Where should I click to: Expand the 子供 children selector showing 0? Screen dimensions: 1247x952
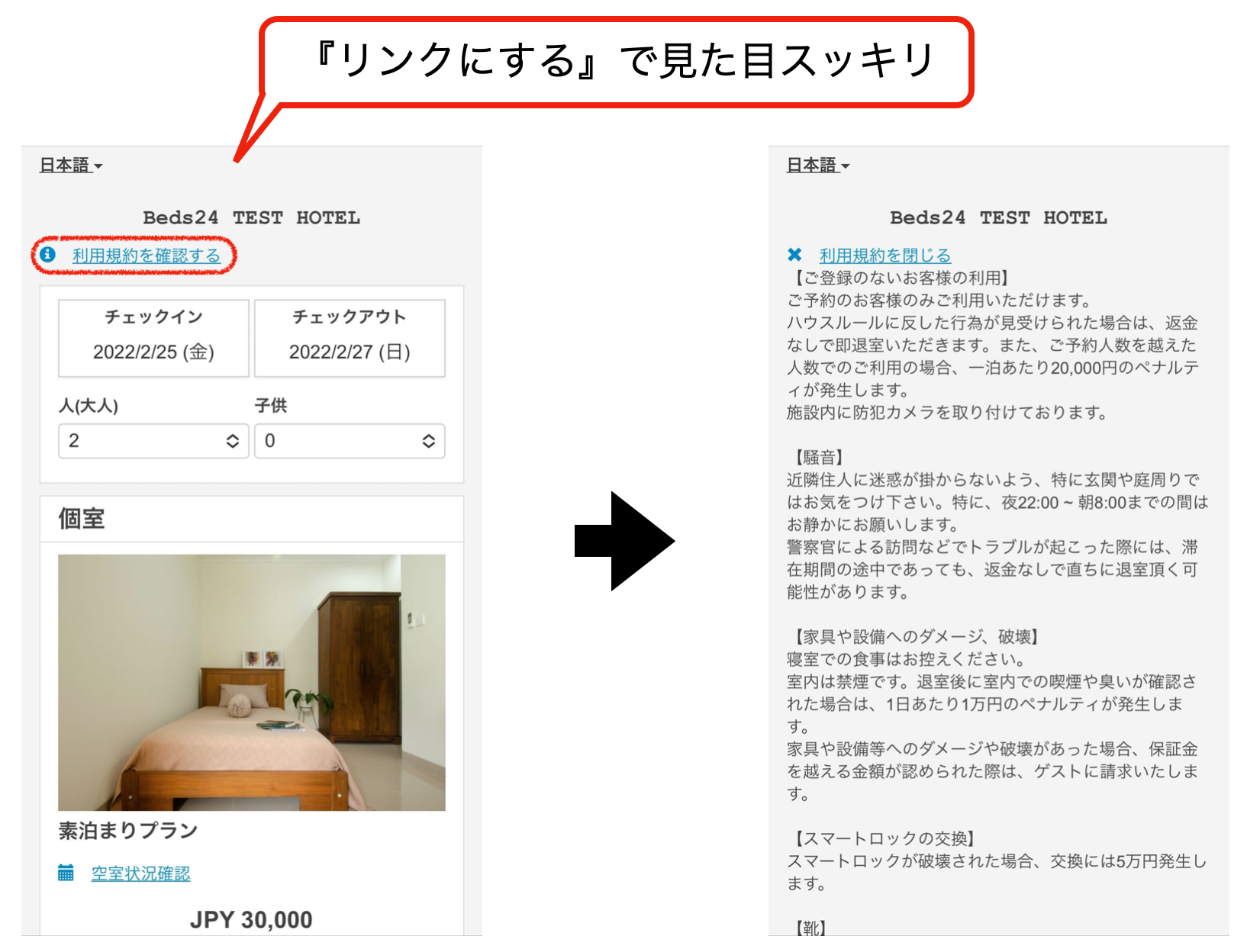(350, 441)
